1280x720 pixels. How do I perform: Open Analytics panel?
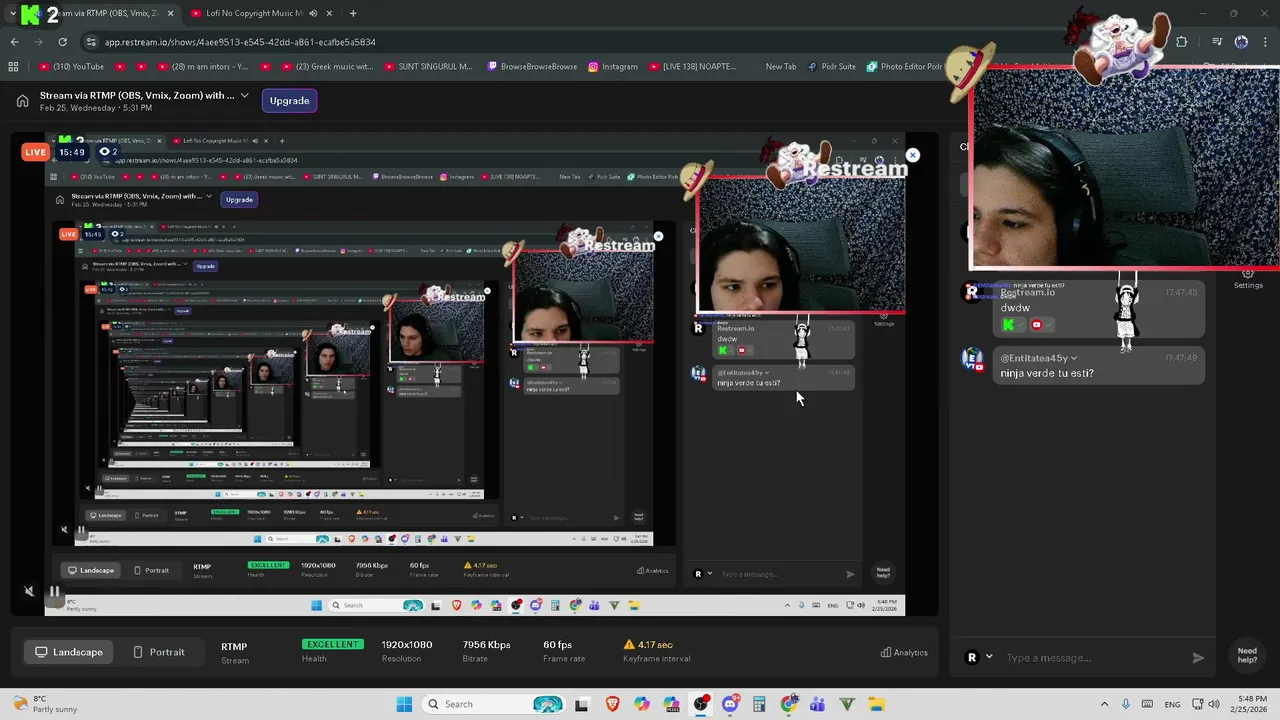tap(904, 652)
